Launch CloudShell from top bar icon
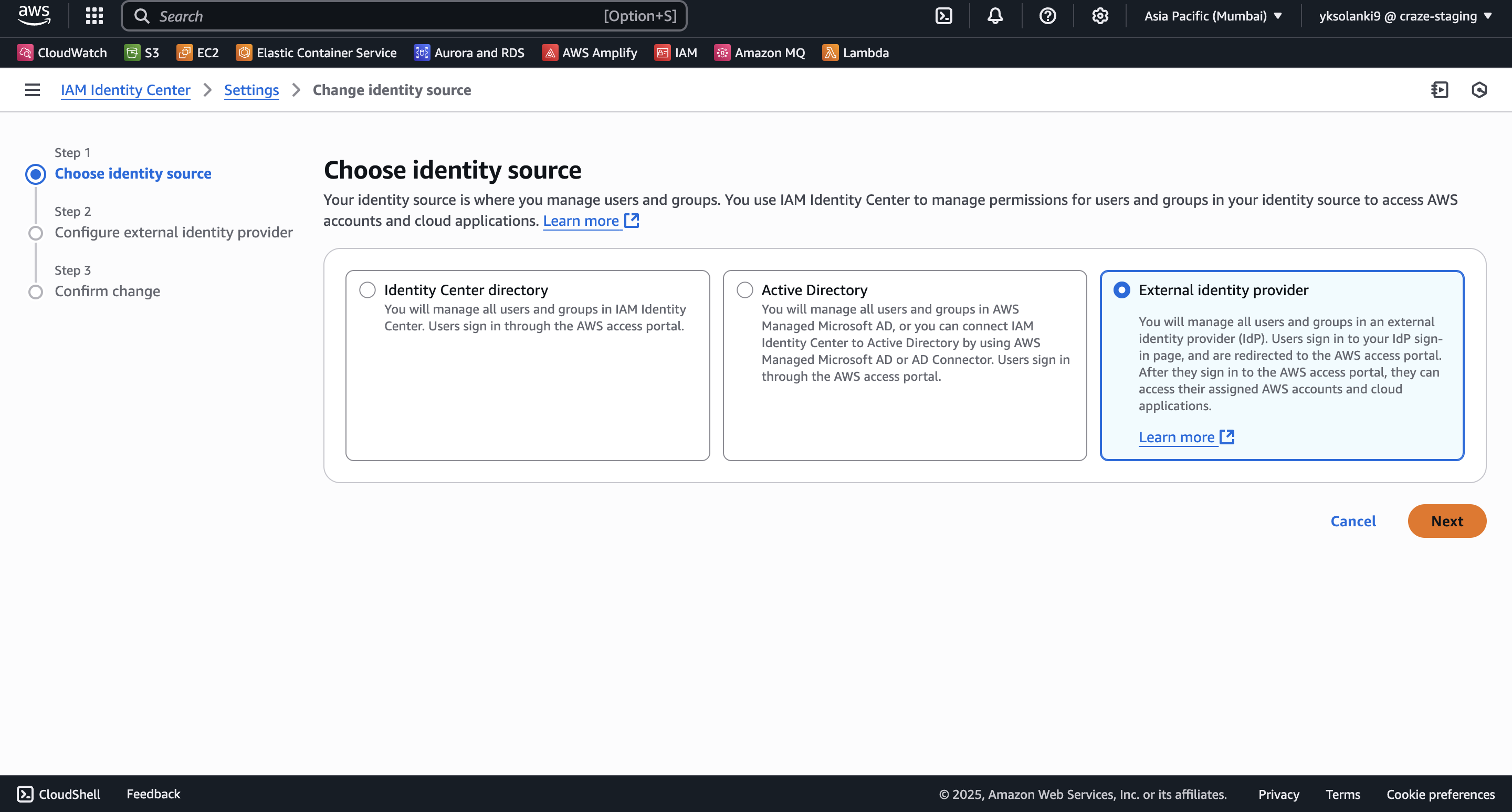The width and height of the screenshot is (1512, 812). [943, 16]
